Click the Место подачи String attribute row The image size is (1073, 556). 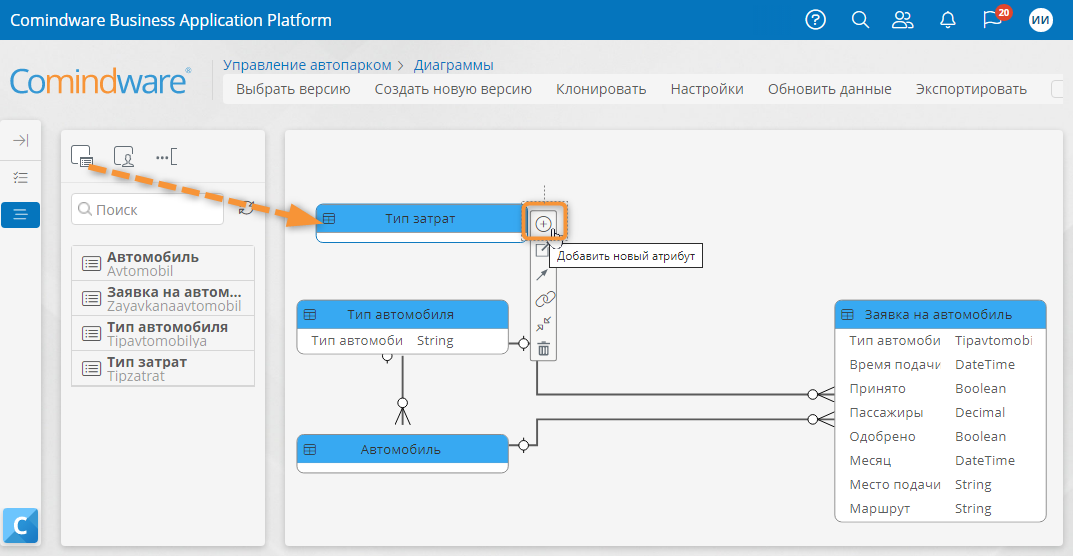tap(940, 485)
